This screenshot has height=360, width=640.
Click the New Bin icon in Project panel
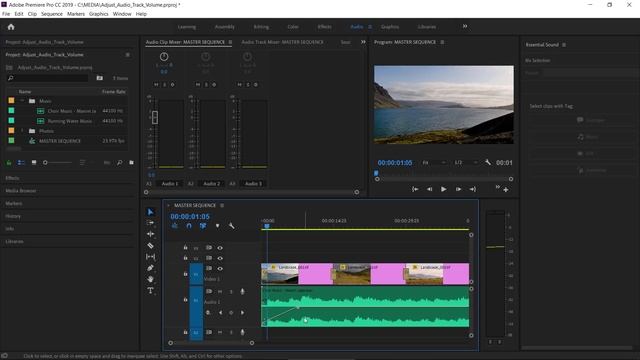131,162
